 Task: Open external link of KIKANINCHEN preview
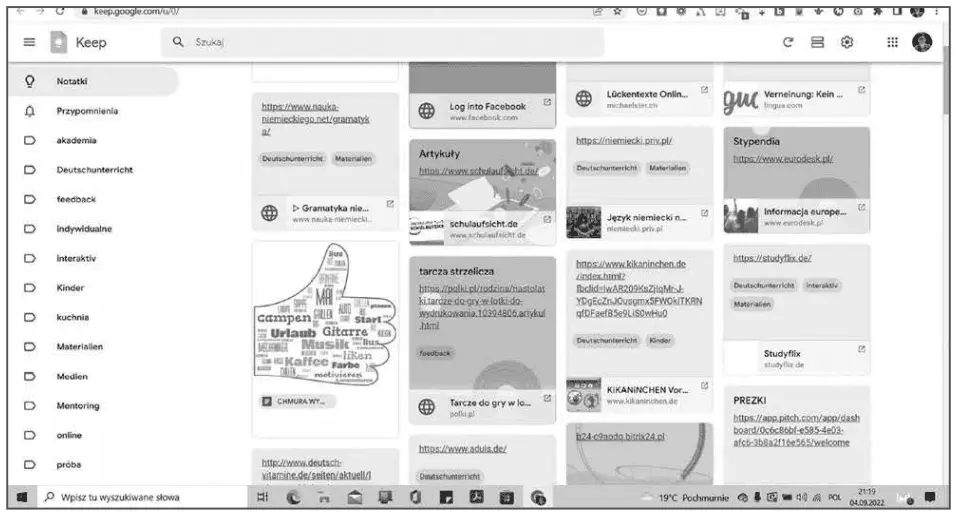pos(705,386)
